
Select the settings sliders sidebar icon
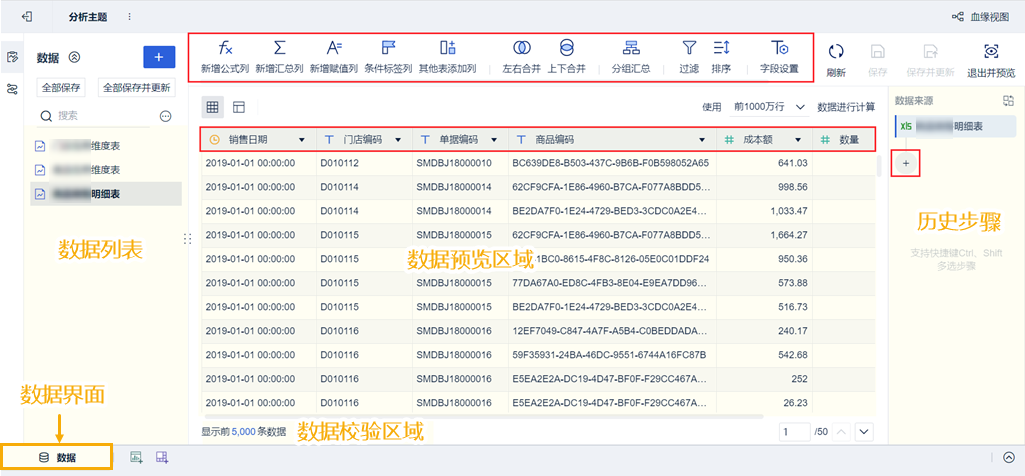pyautogui.click(x=12, y=89)
